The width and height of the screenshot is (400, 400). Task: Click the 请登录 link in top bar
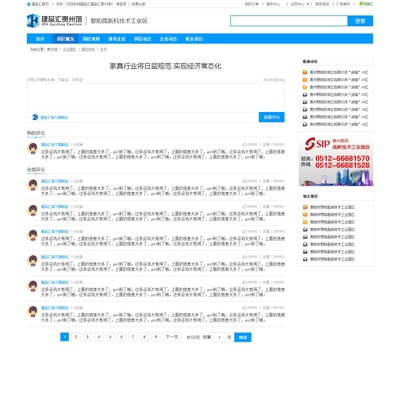point(121,4)
